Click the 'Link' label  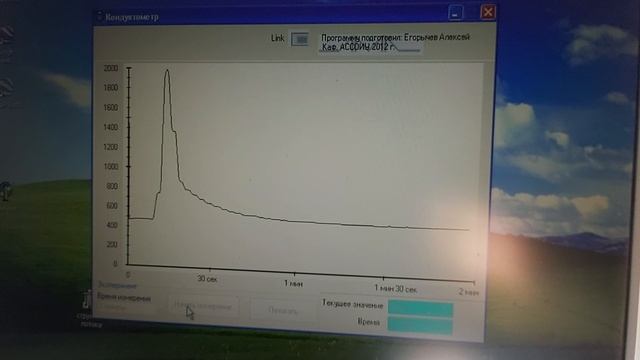[x=278, y=38]
